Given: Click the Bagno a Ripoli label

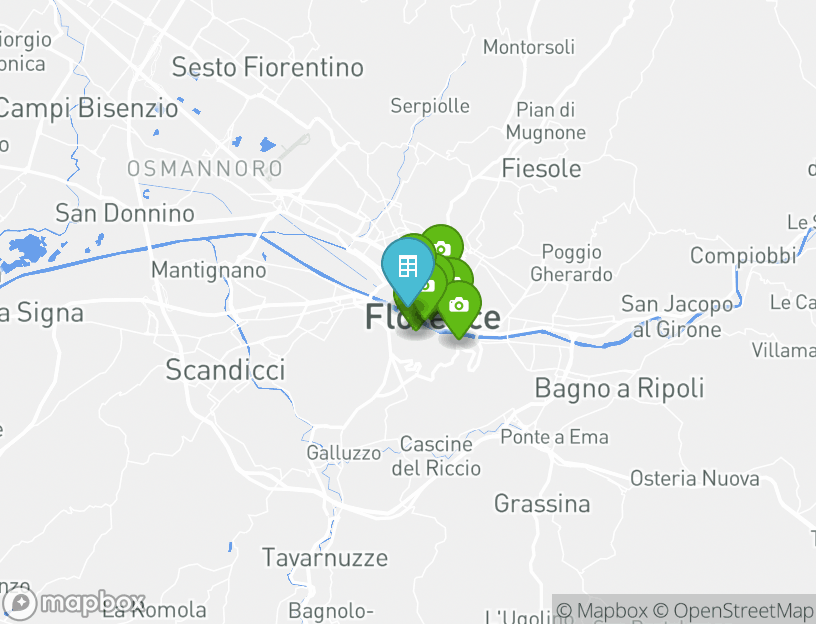Looking at the screenshot, I should click(x=619, y=389).
